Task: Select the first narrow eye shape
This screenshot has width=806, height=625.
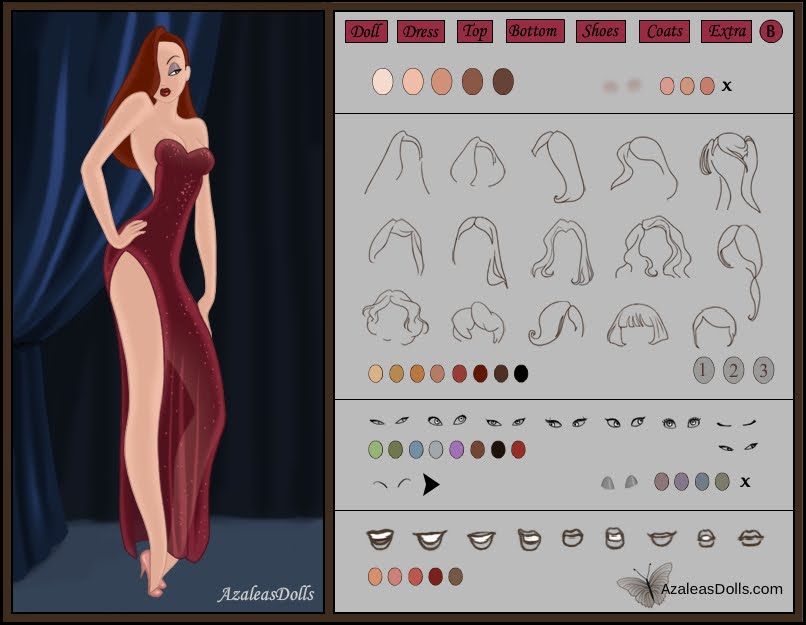Action: 389,421
